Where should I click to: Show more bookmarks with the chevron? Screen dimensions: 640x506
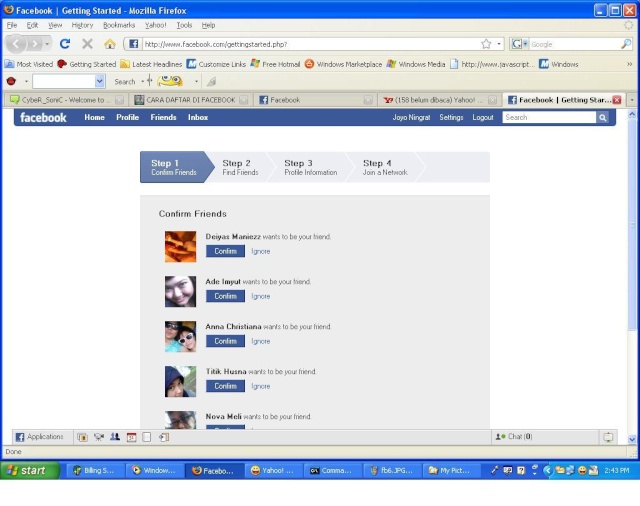pos(629,64)
